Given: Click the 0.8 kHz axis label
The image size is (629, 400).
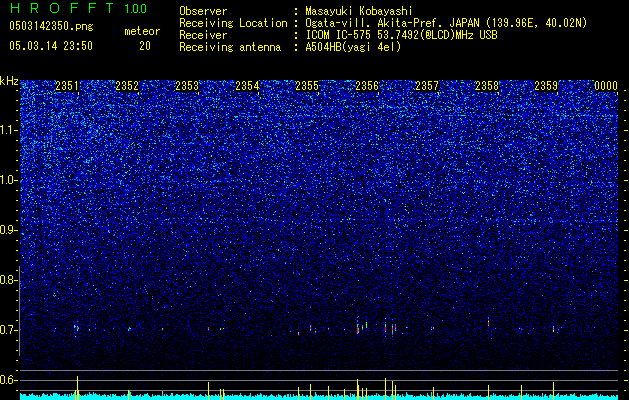Looking at the screenshot, I should pos(7,280).
